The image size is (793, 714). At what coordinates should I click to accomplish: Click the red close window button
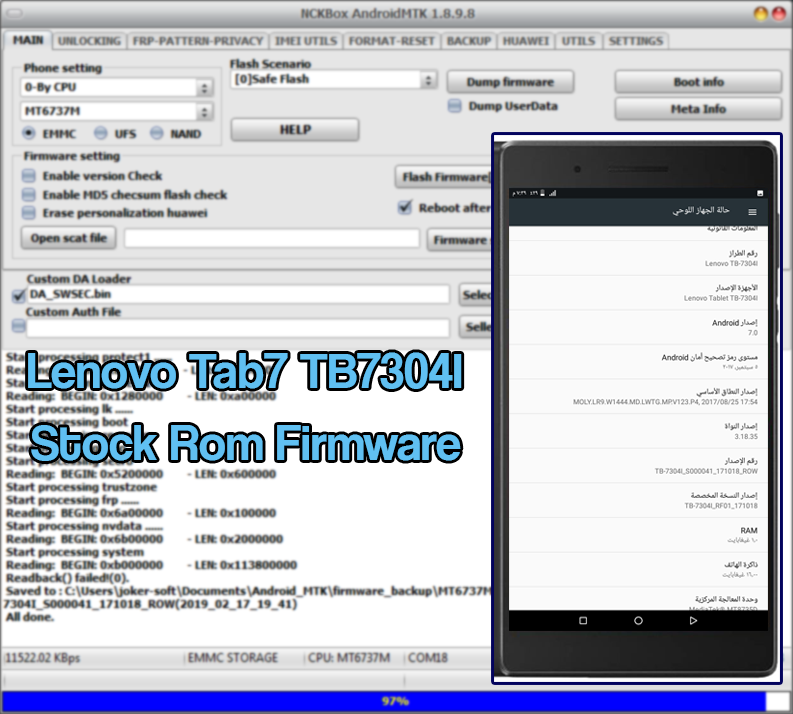click(x=778, y=14)
